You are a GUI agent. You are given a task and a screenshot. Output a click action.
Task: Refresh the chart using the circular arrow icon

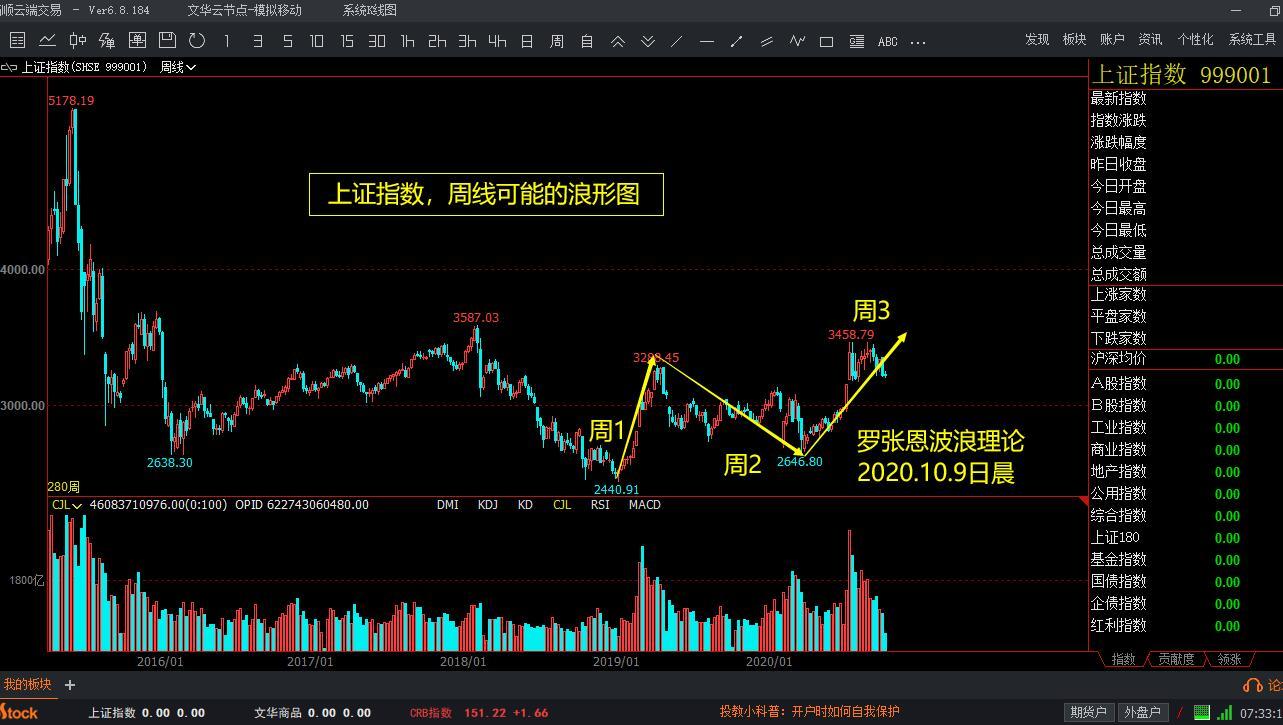[x=197, y=41]
